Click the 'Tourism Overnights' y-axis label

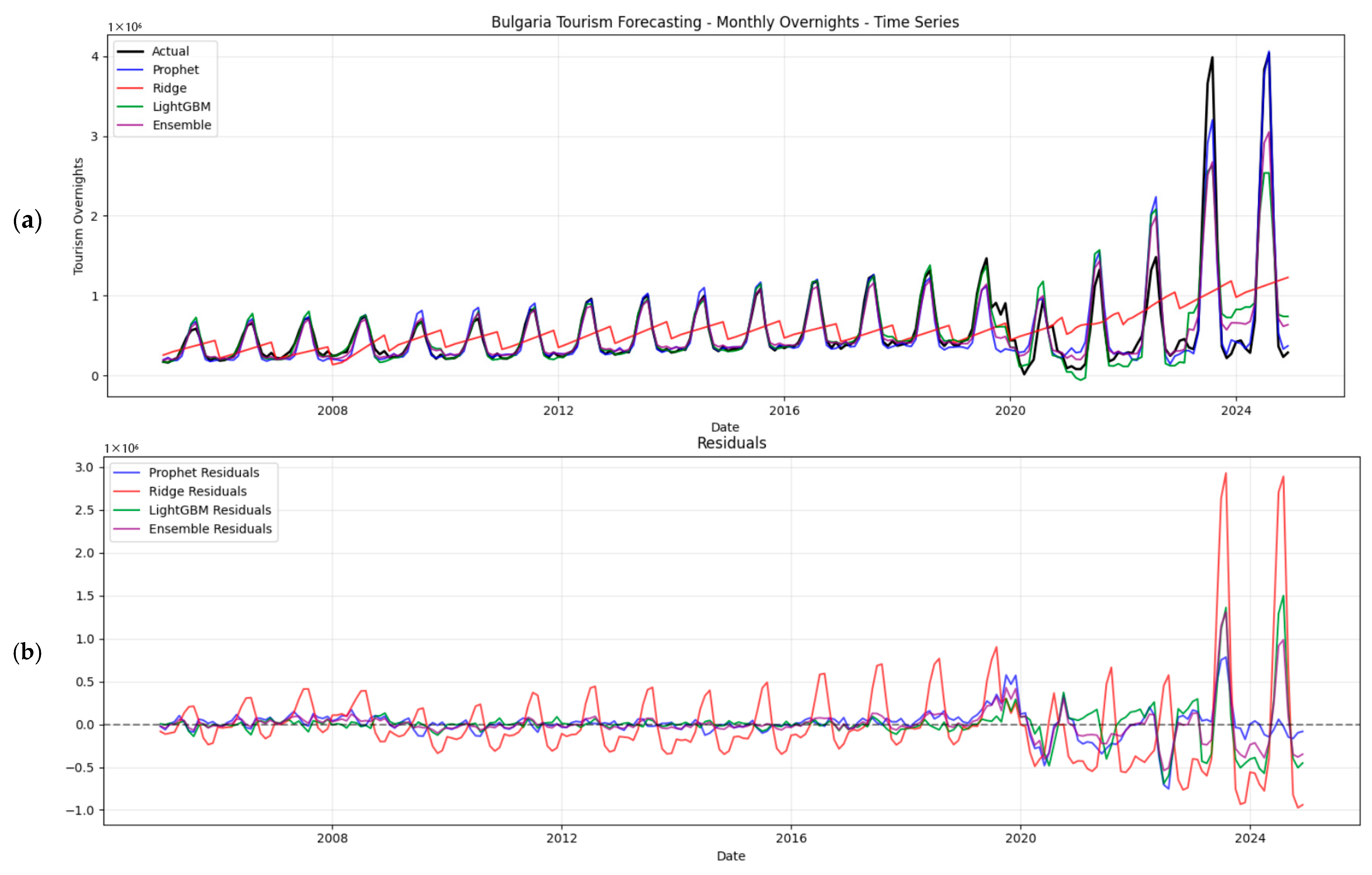coord(78,217)
